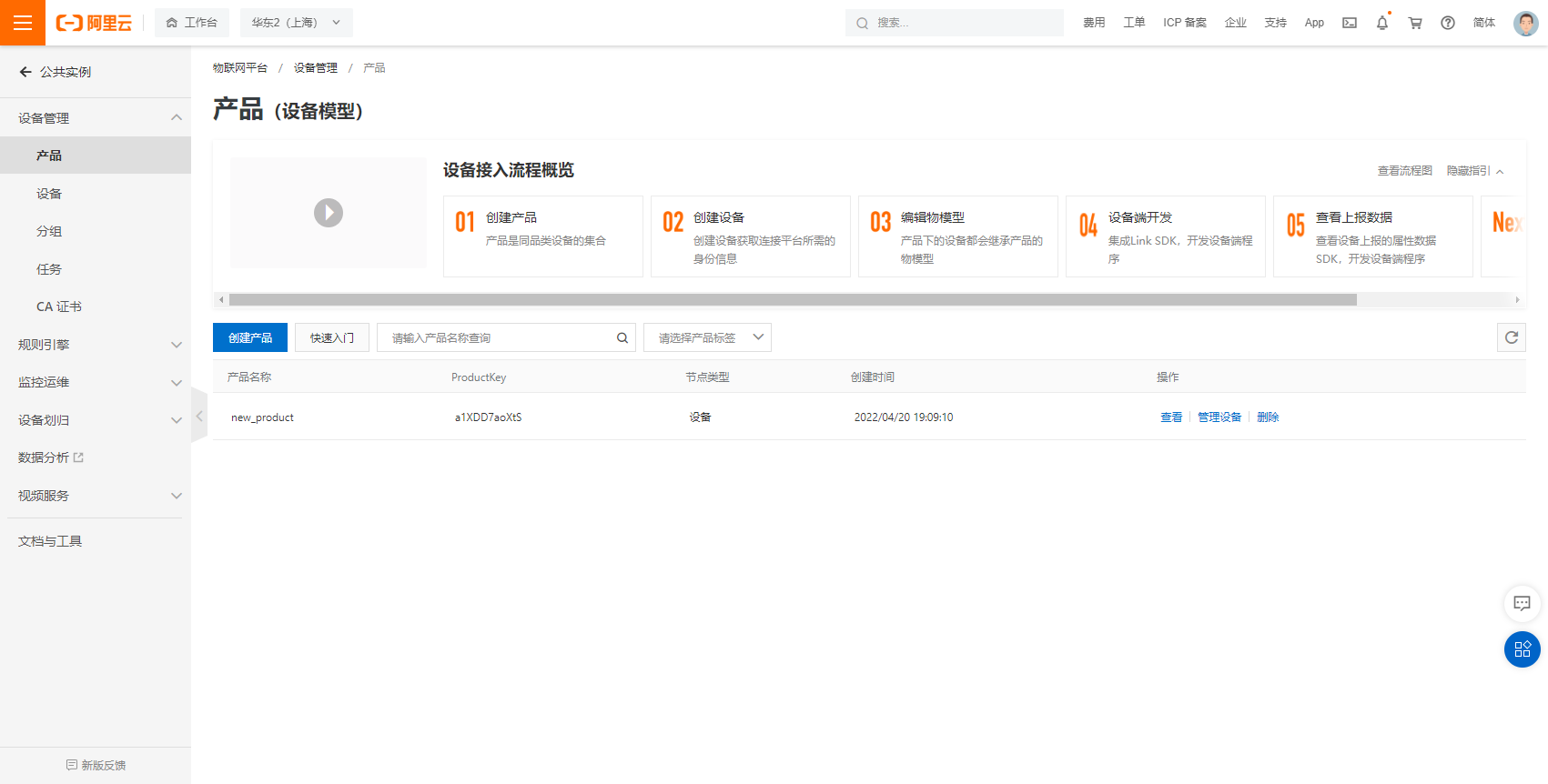The width and height of the screenshot is (1548, 784).
Task: Open step 04 设备端开发 card
Action: coord(1166,236)
